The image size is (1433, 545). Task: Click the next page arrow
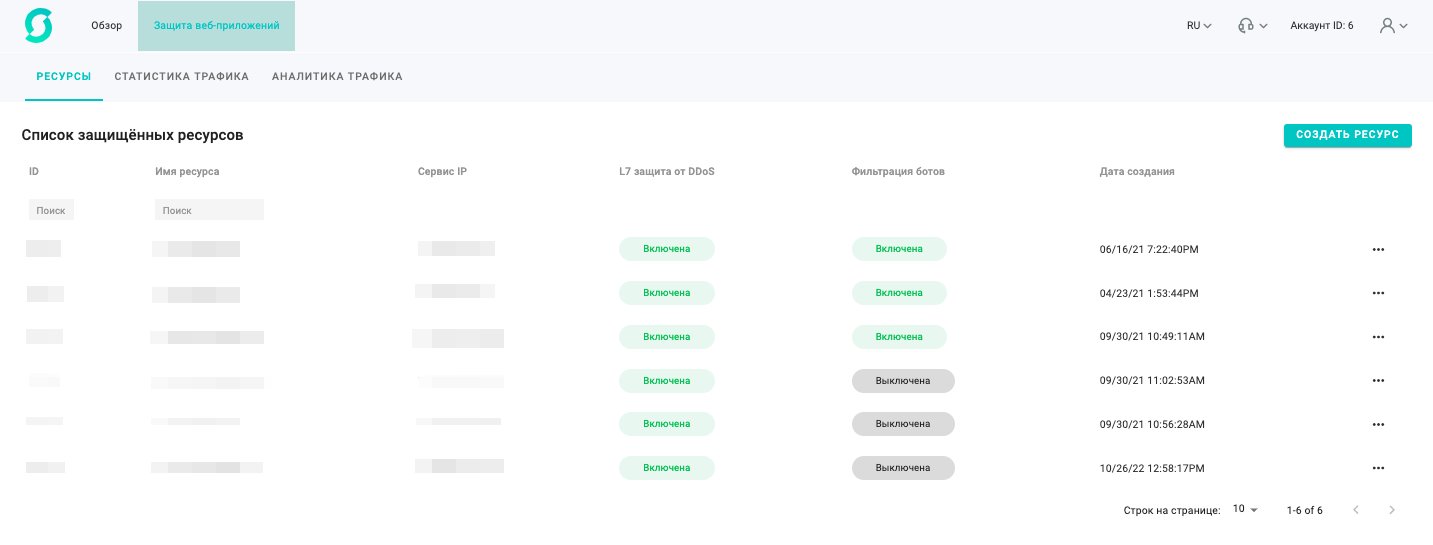point(1392,510)
